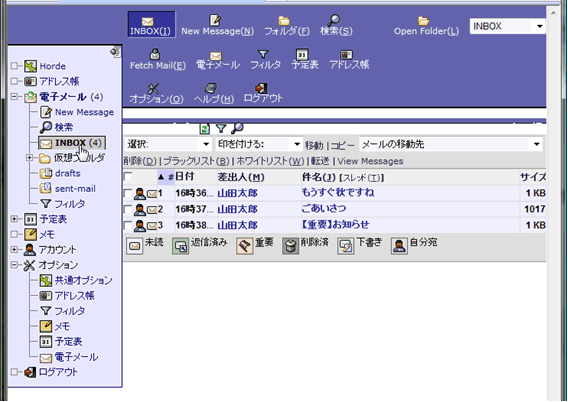This screenshot has height=402, width=568.
Task: Select INBOX (4) in the sidebar
Action: 72,143
